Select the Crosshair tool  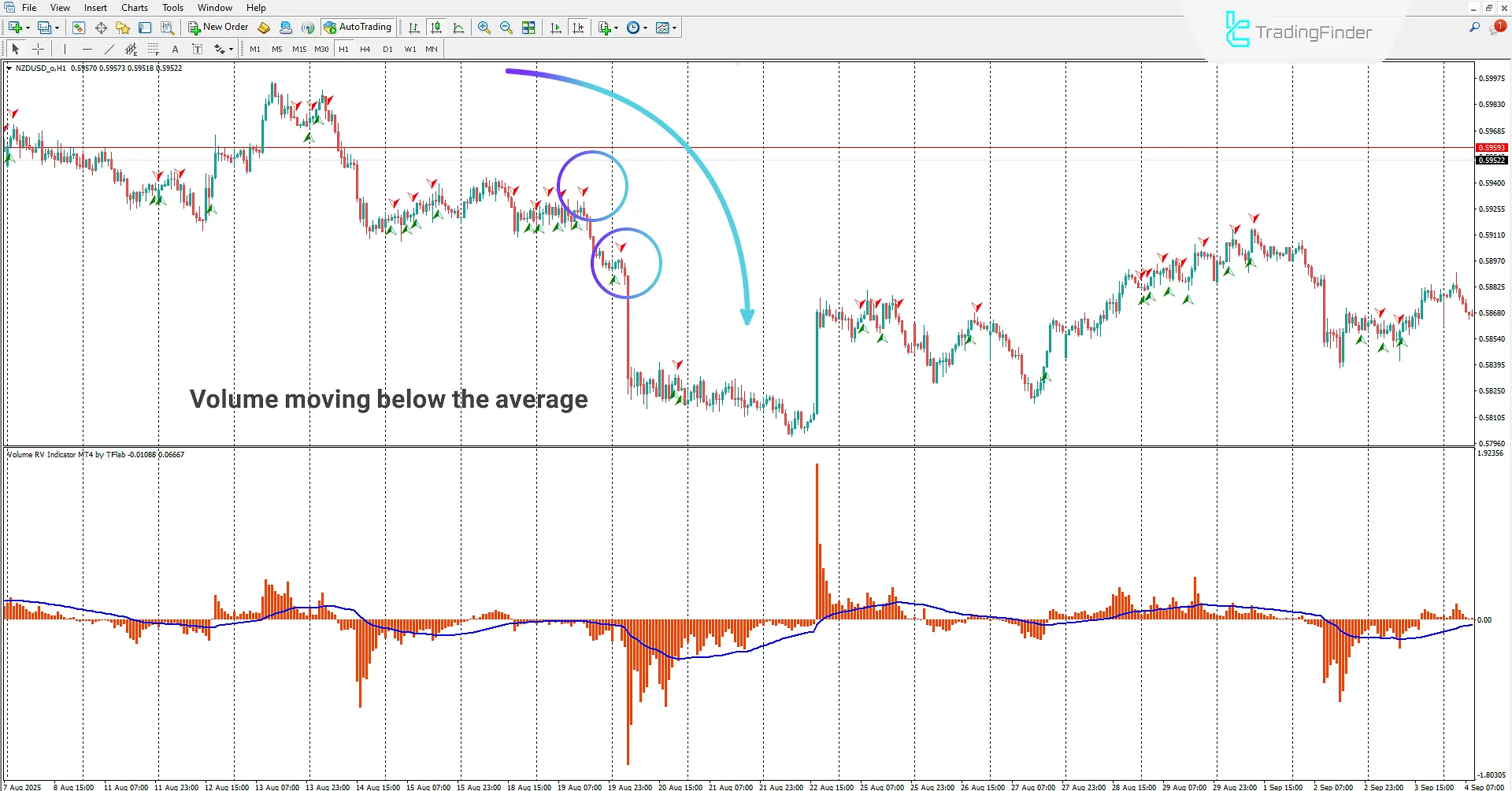click(38, 49)
